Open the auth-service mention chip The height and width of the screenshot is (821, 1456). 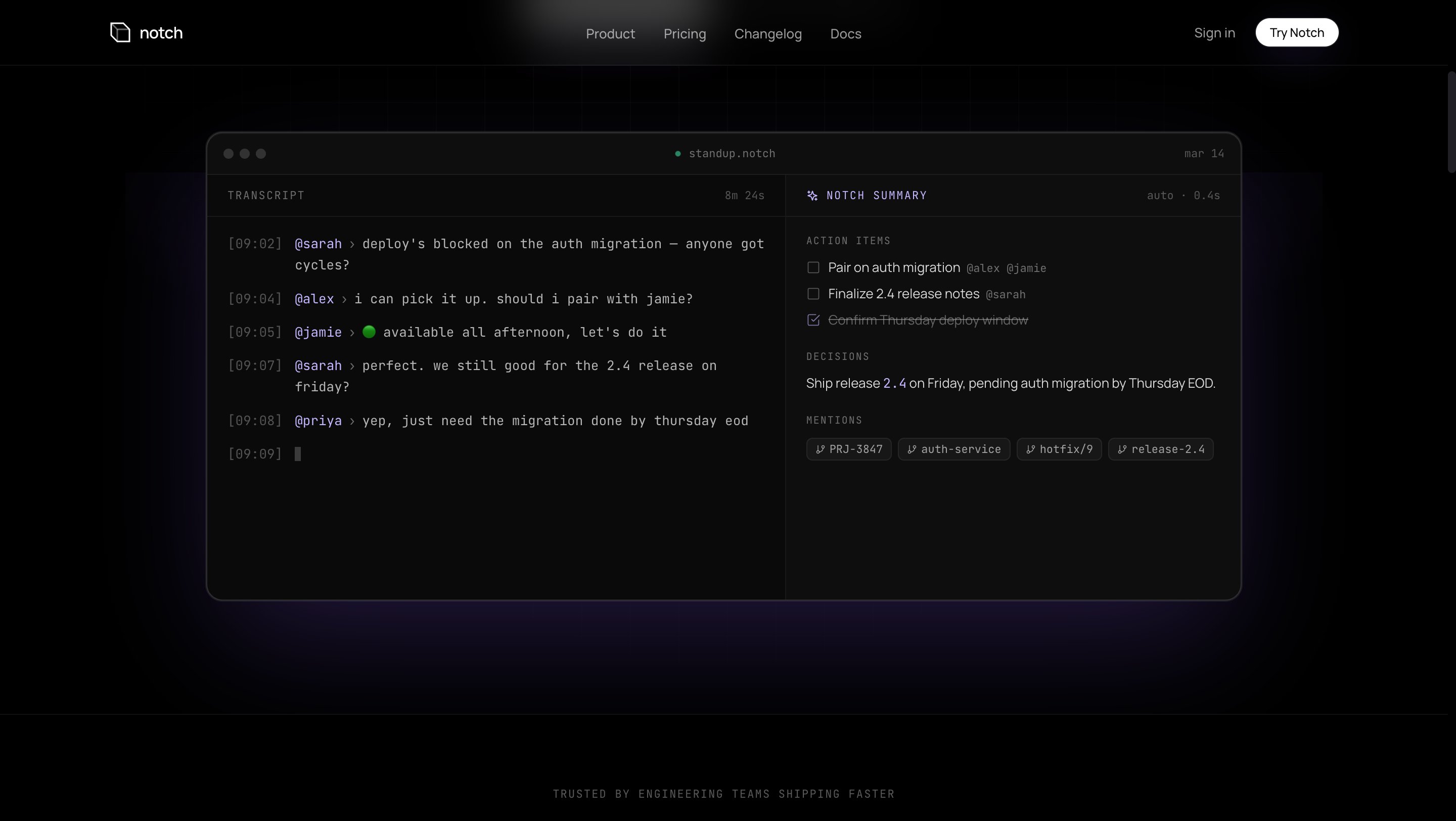tap(953, 449)
